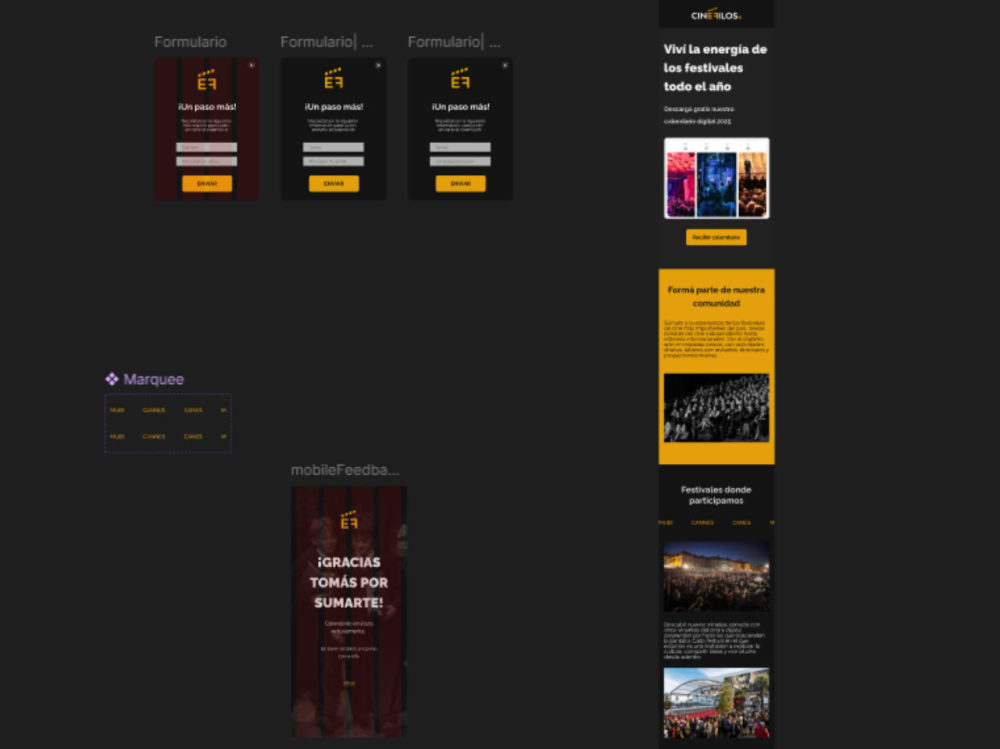This screenshot has width=1000, height=749.
Task: Select the calendar image with three festival photos
Action: tap(716, 178)
